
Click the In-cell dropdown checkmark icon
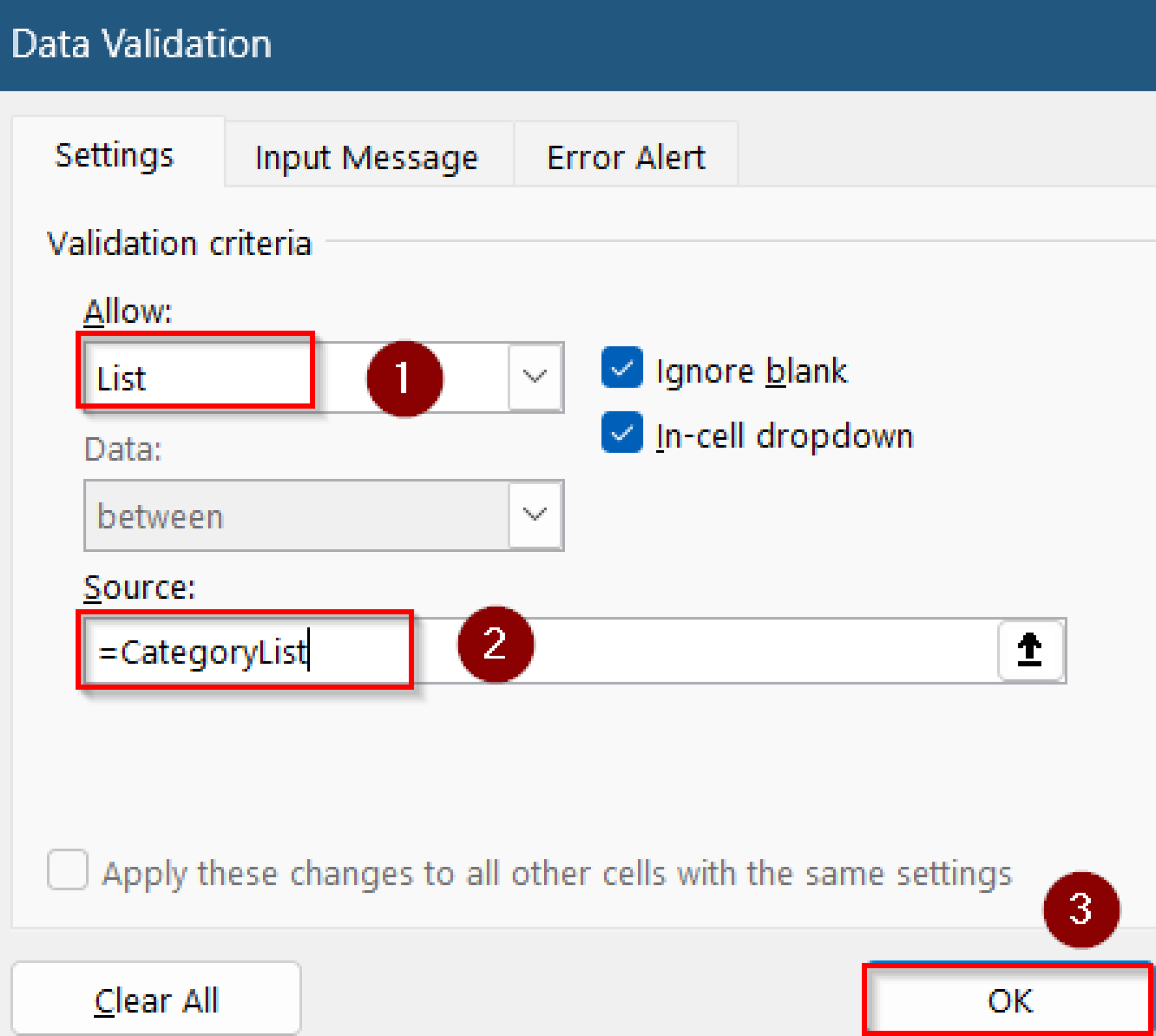click(621, 434)
